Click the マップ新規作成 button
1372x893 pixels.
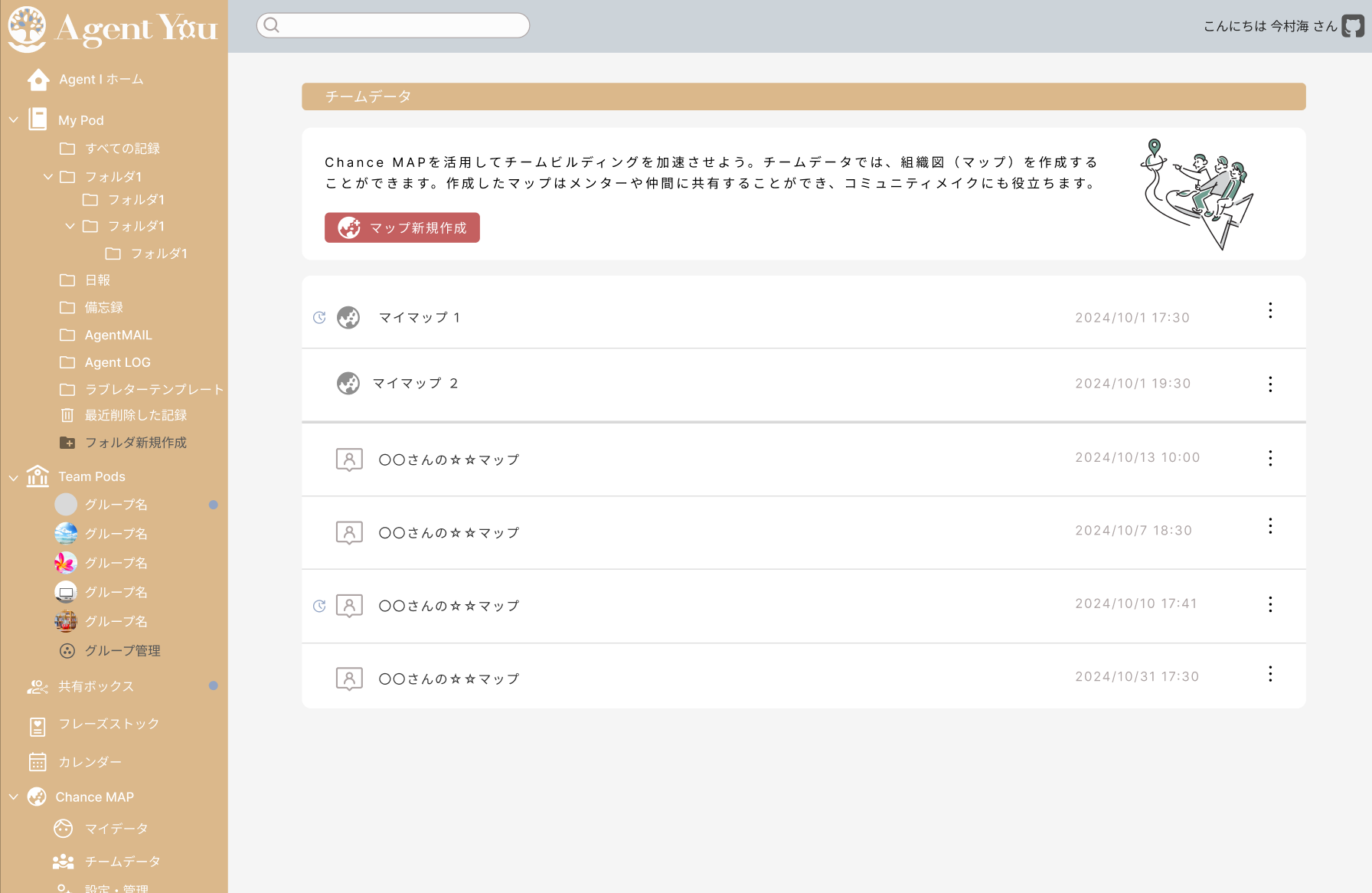(402, 227)
